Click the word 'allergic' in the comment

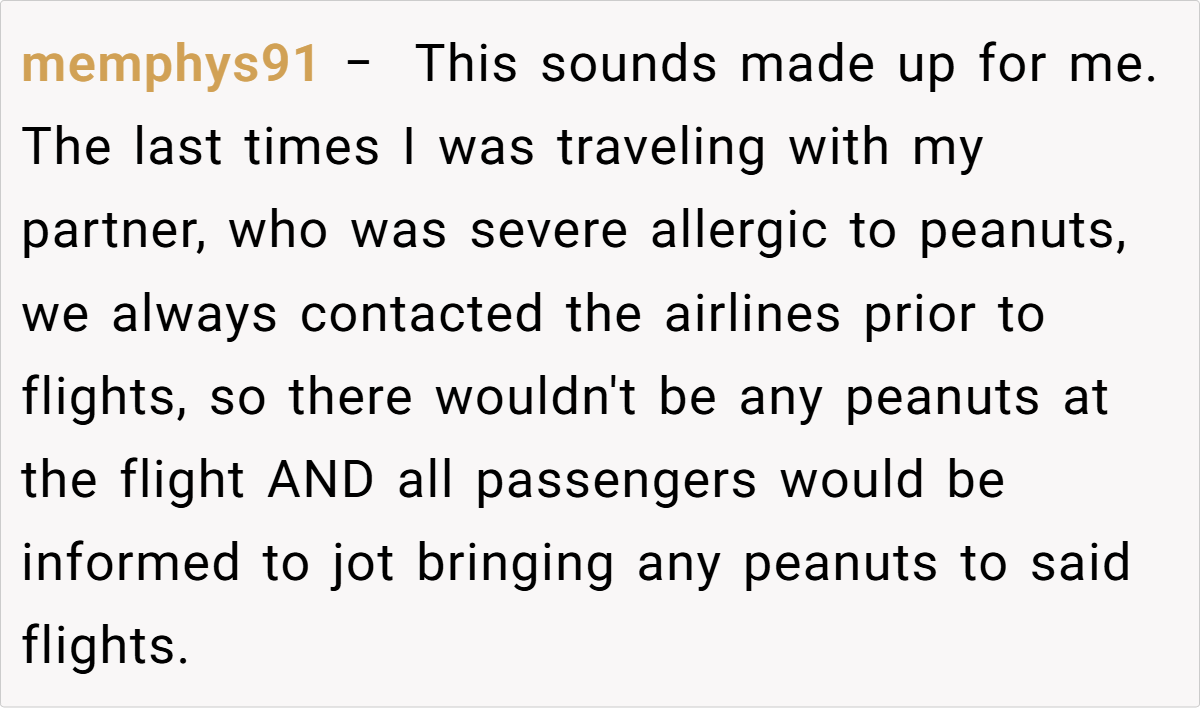pyautogui.click(x=739, y=232)
